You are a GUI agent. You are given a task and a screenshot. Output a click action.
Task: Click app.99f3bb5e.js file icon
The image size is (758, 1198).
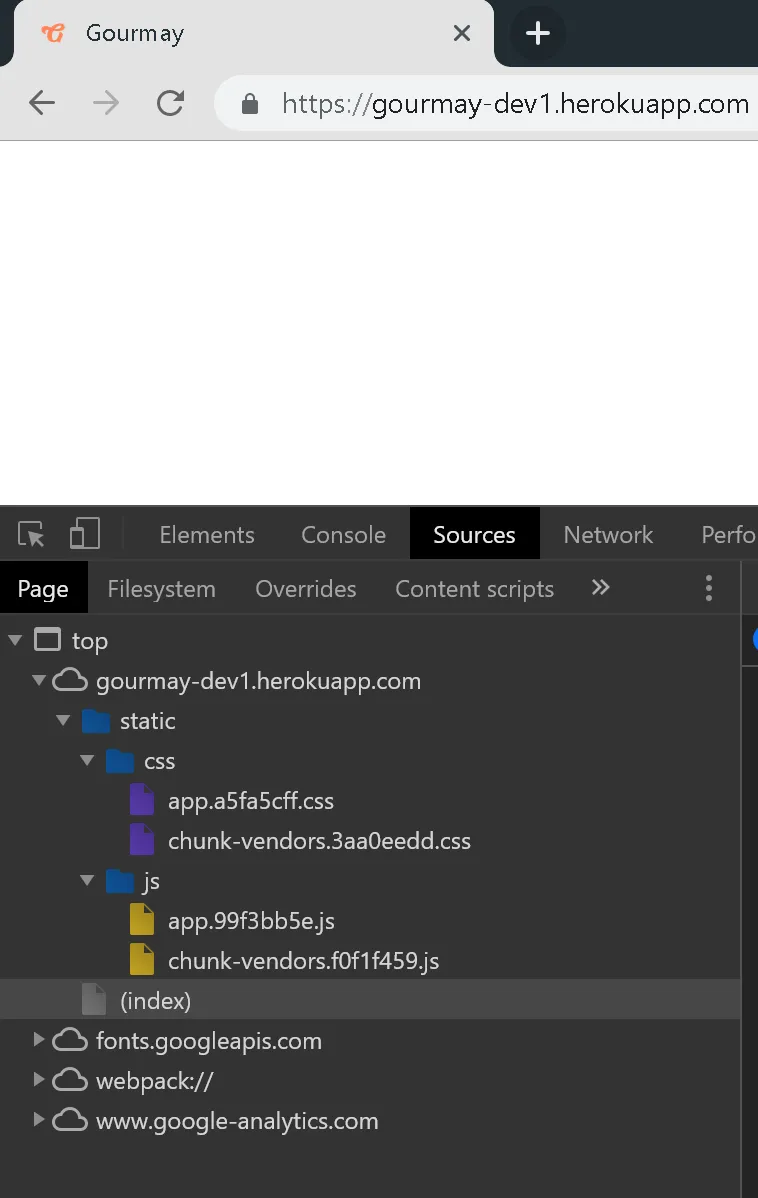142,920
